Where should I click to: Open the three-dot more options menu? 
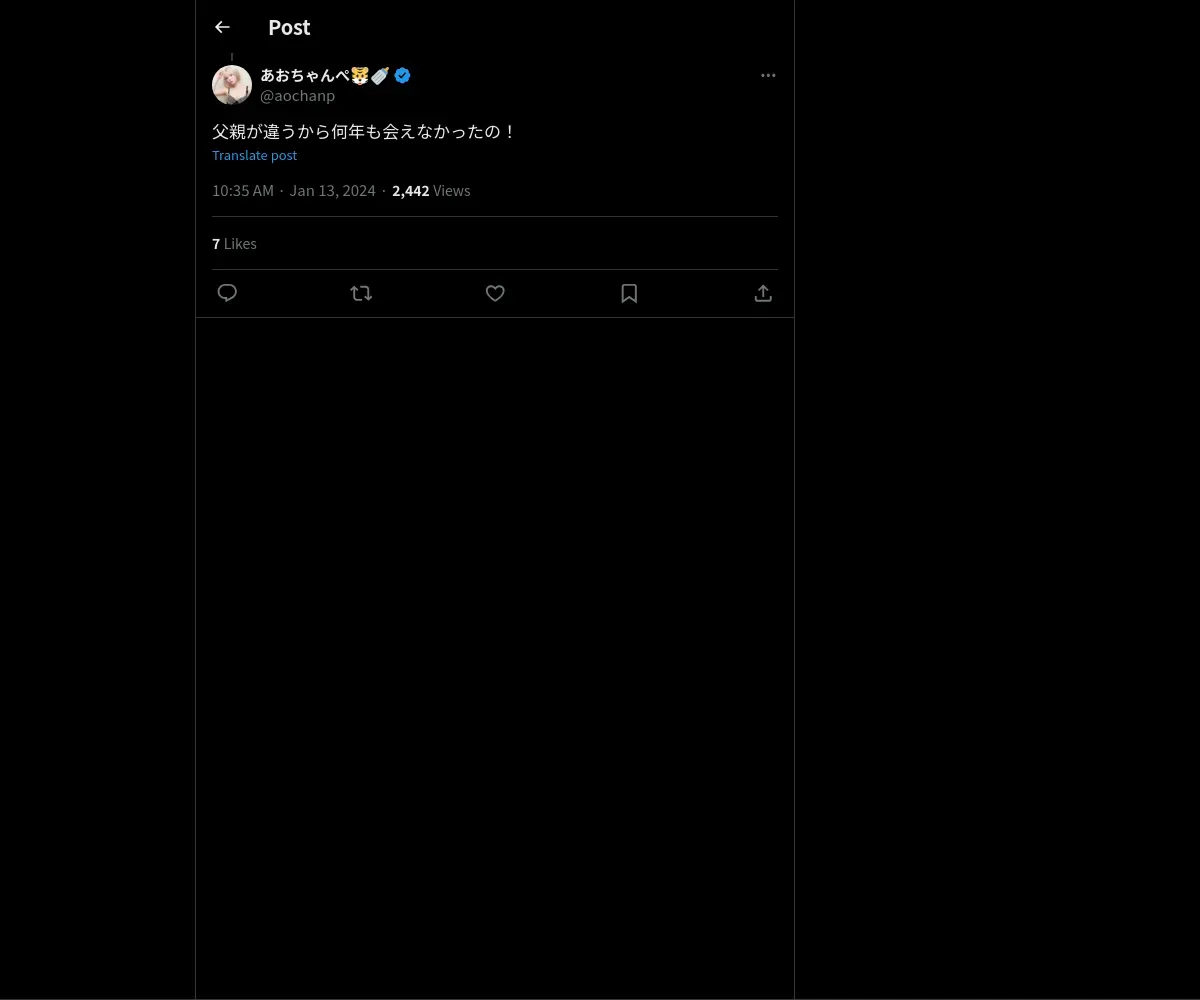[768, 75]
